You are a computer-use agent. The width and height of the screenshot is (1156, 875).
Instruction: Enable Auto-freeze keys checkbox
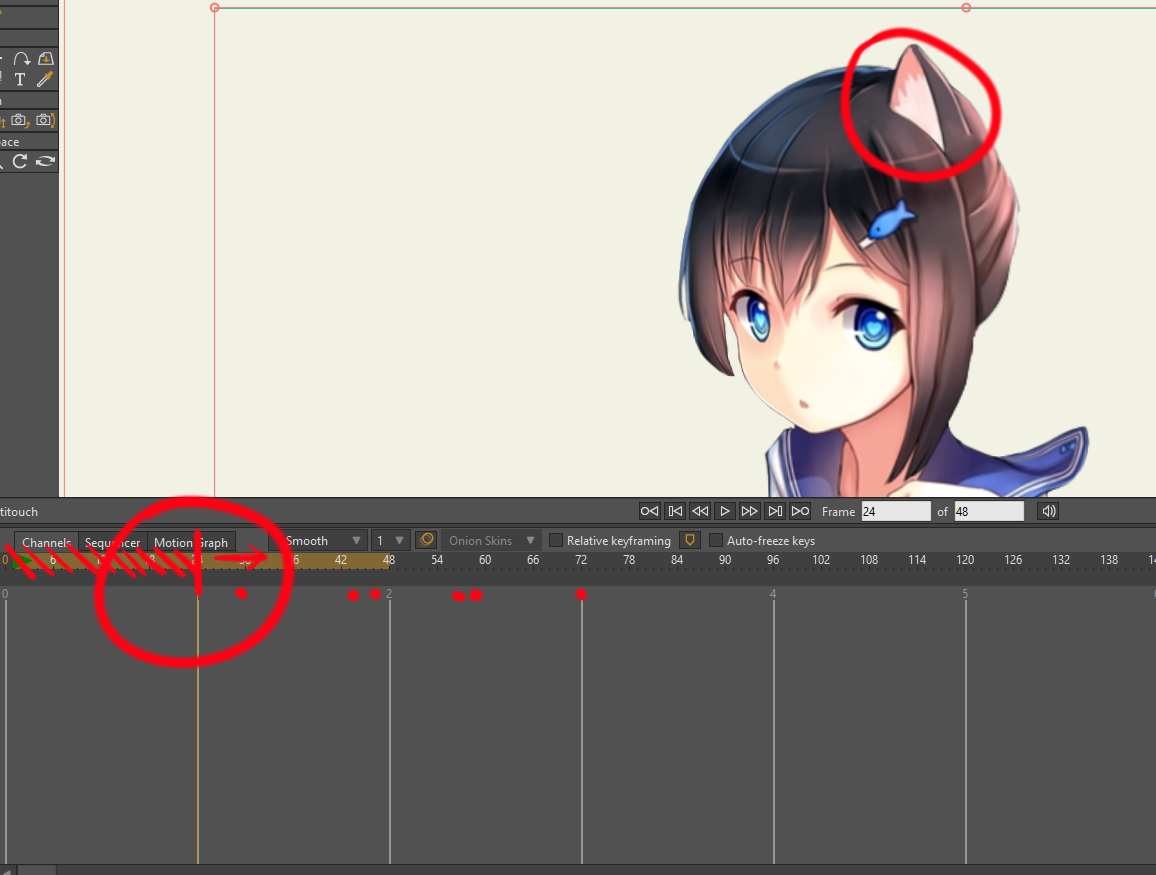point(715,540)
